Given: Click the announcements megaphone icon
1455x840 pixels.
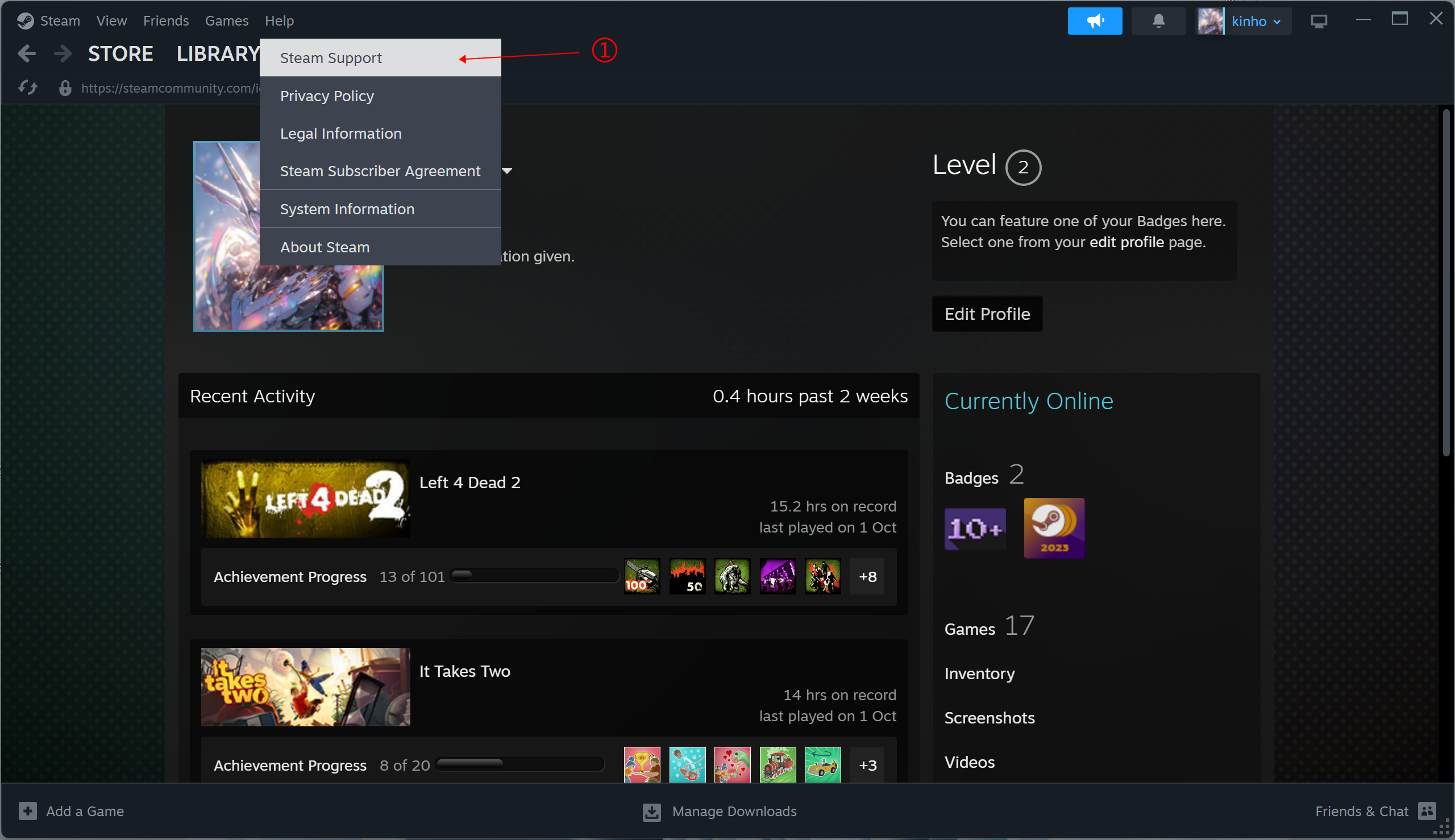Looking at the screenshot, I should click(x=1095, y=21).
